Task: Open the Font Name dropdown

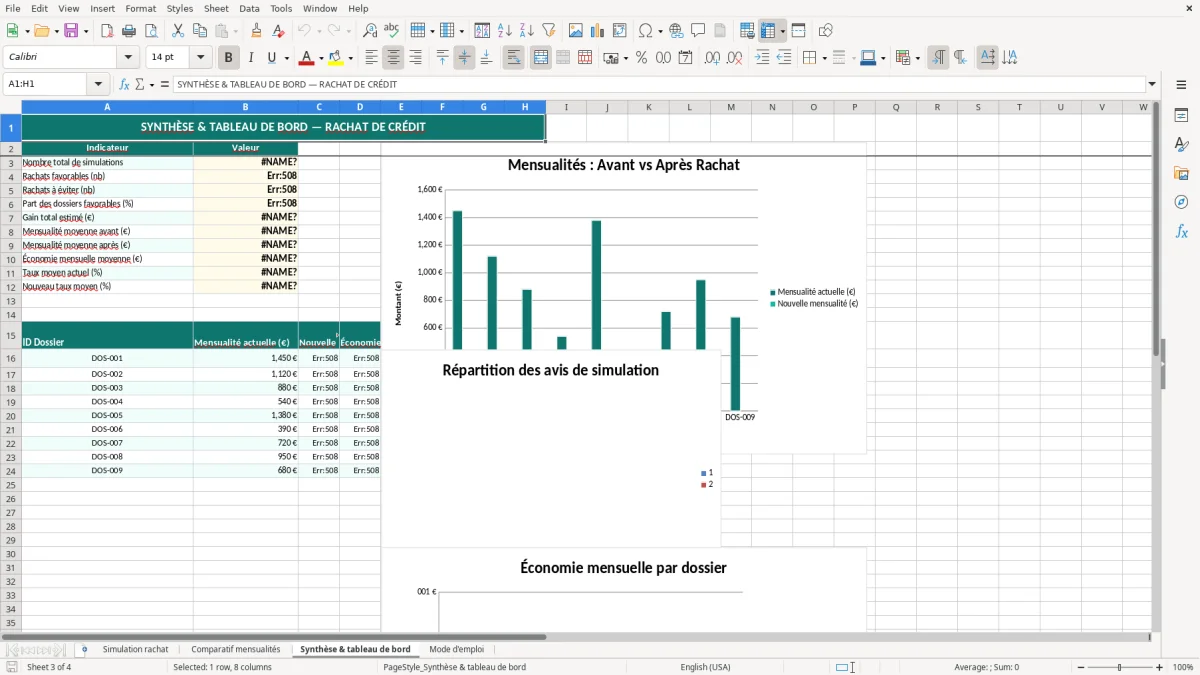Action: coord(128,58)
